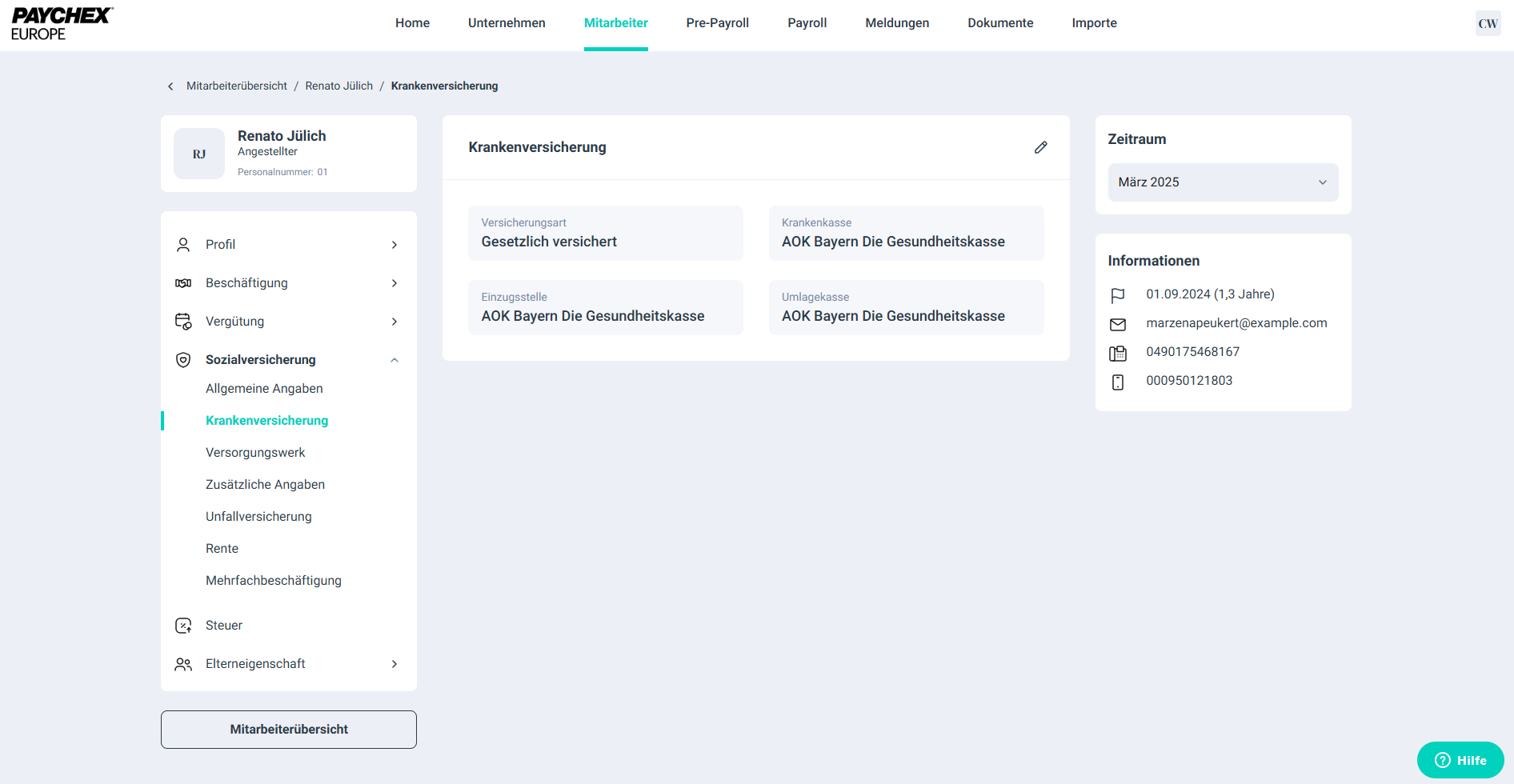Viewport: 1514px width, 784px height.
Task: Collapse the Sozialversicherung section
Action: [395, 360]
